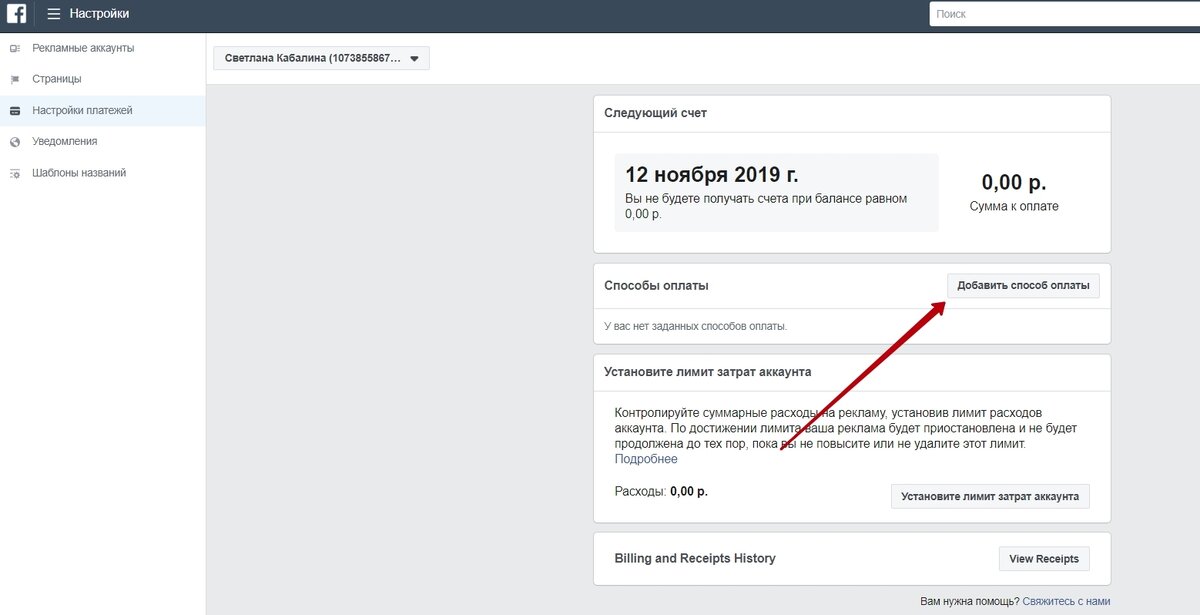
Task: Click the flag icon beside Страницы
Action: (x=14, y=79)
